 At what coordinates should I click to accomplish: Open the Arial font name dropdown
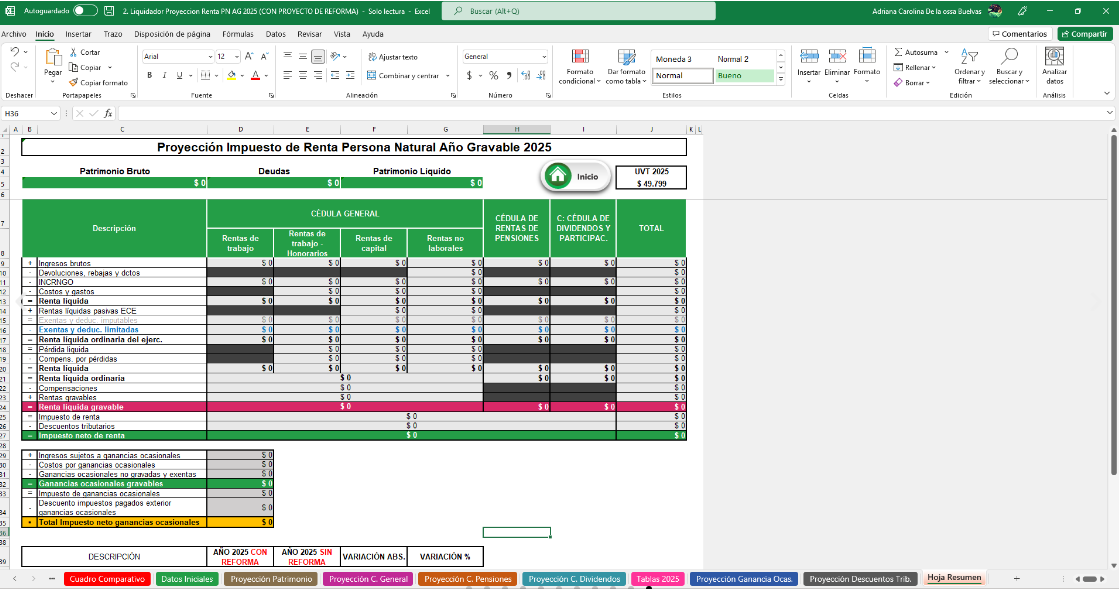pos(208,57)
